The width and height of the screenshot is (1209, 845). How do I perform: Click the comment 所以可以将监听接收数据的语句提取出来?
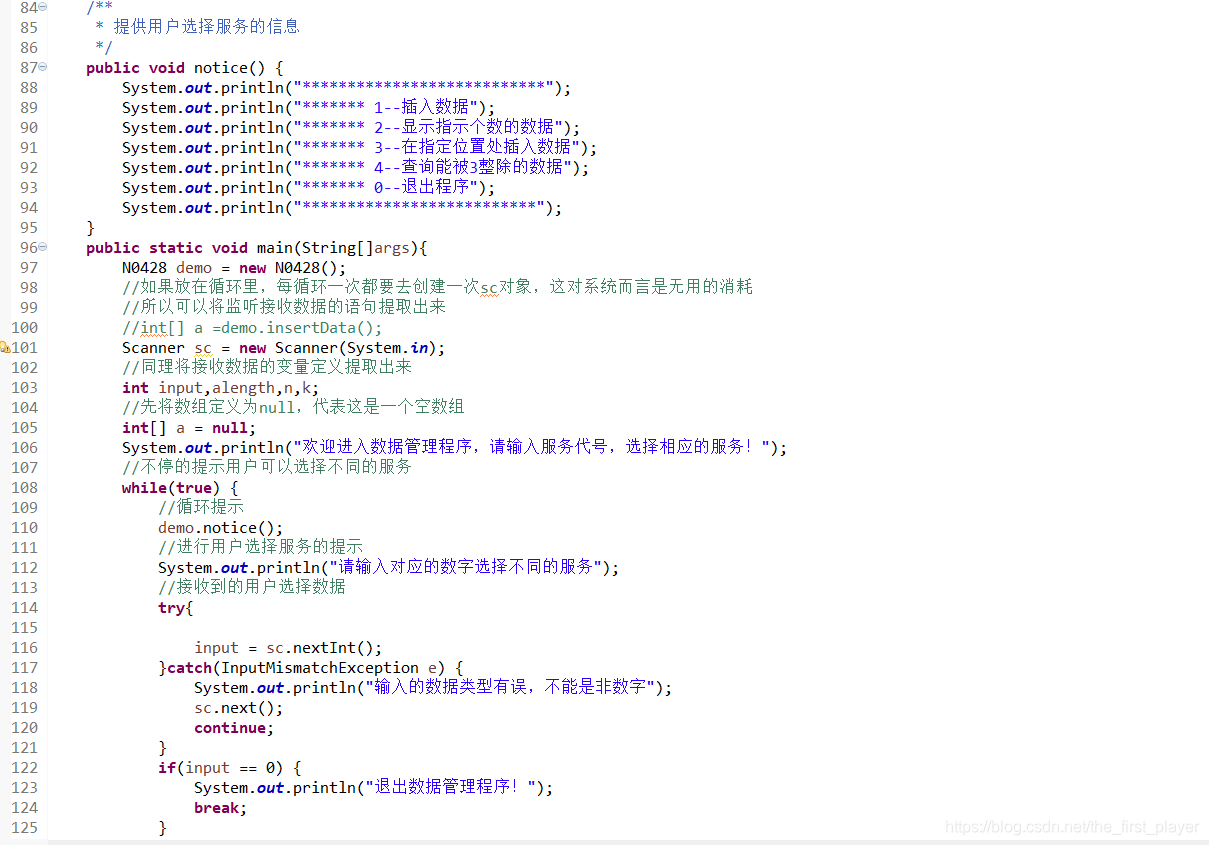(x=284, y=307)
